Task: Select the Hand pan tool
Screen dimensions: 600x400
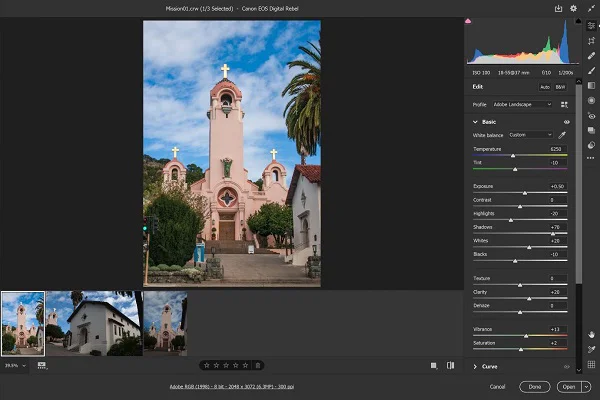Action: coord(592,334)
